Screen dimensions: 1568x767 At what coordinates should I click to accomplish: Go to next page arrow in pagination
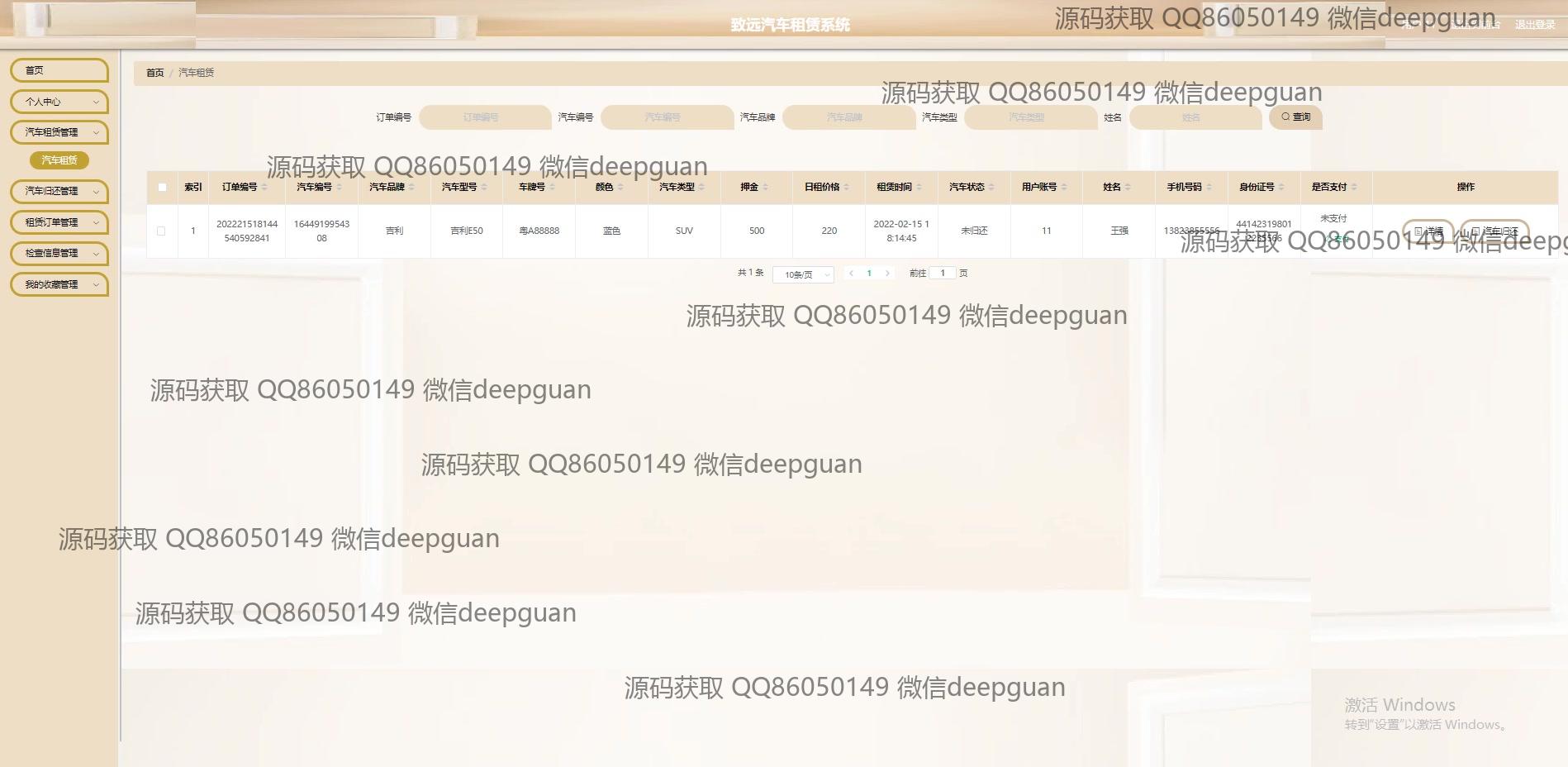887,274
